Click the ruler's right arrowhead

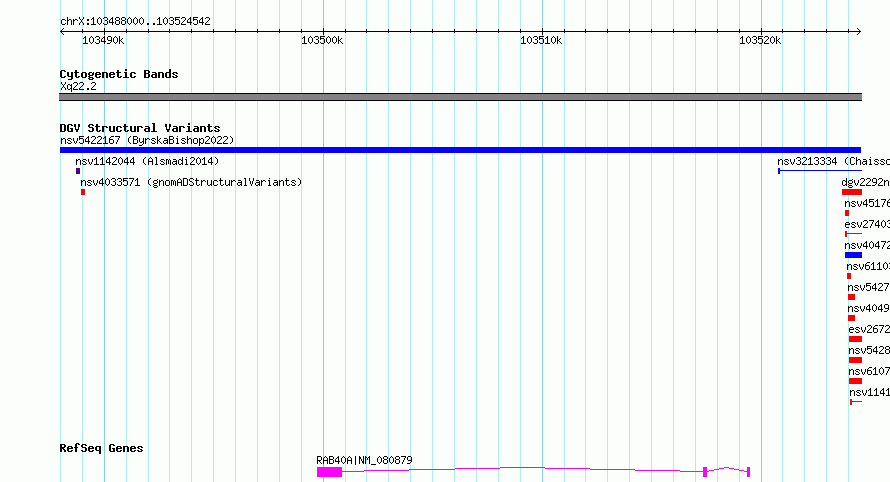pos(859,32)
